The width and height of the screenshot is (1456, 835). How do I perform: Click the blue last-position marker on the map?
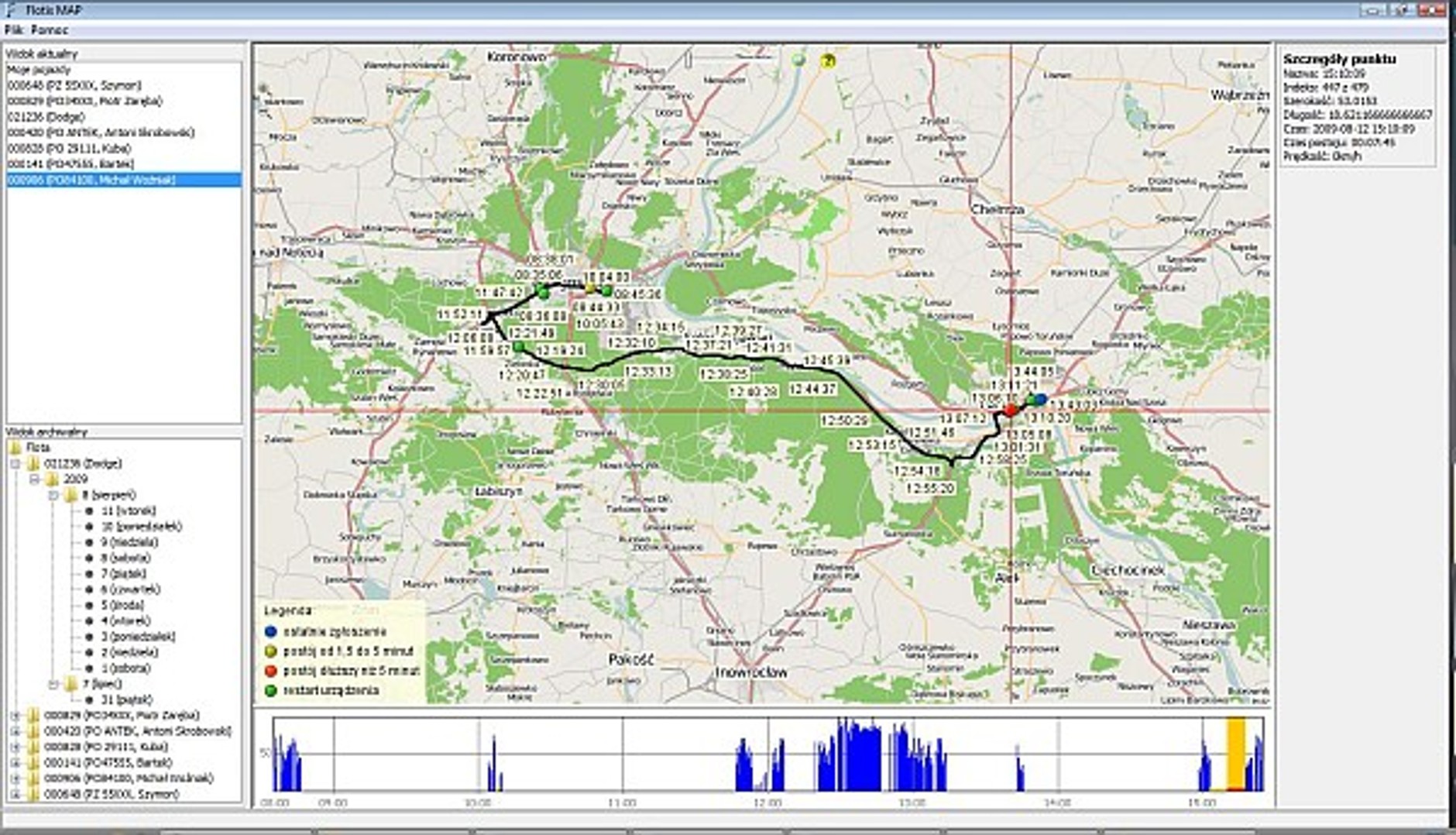[1039, 398]
